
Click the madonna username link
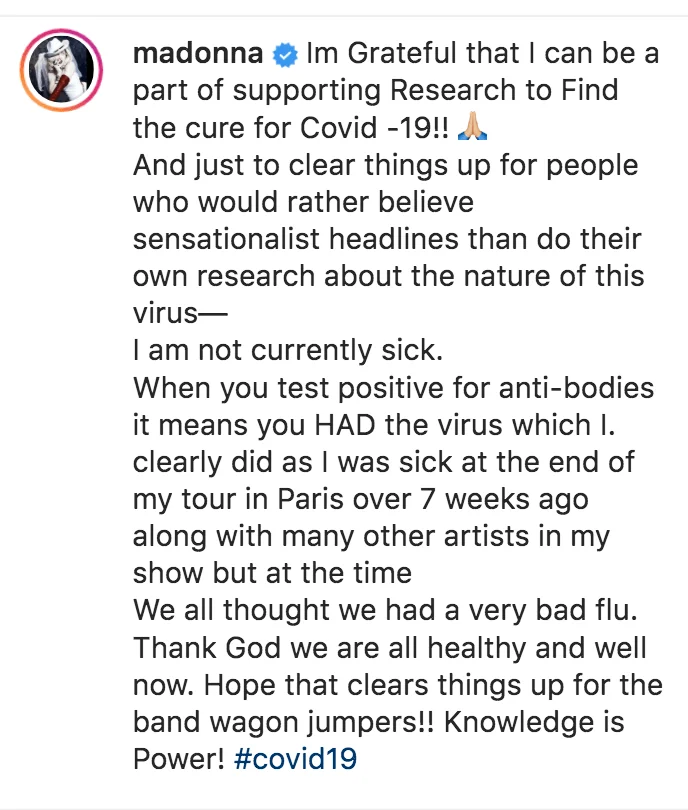(199, 53)
